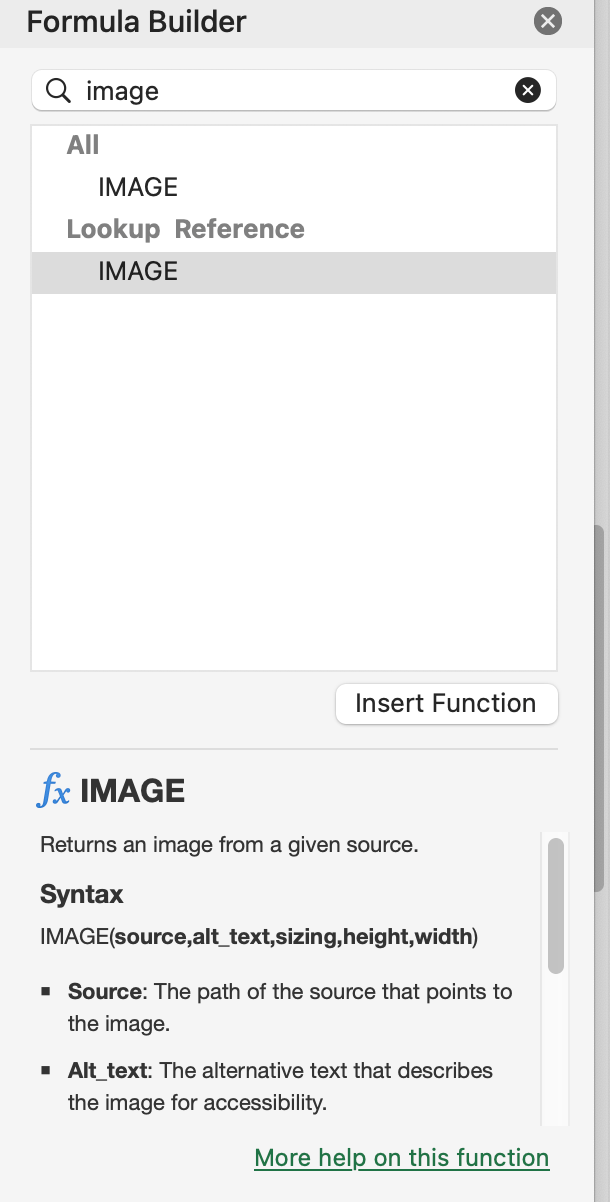Select IMAGE under the All group
The width and height of the screenshot is (610, 1202).
[x=138, y=187]
